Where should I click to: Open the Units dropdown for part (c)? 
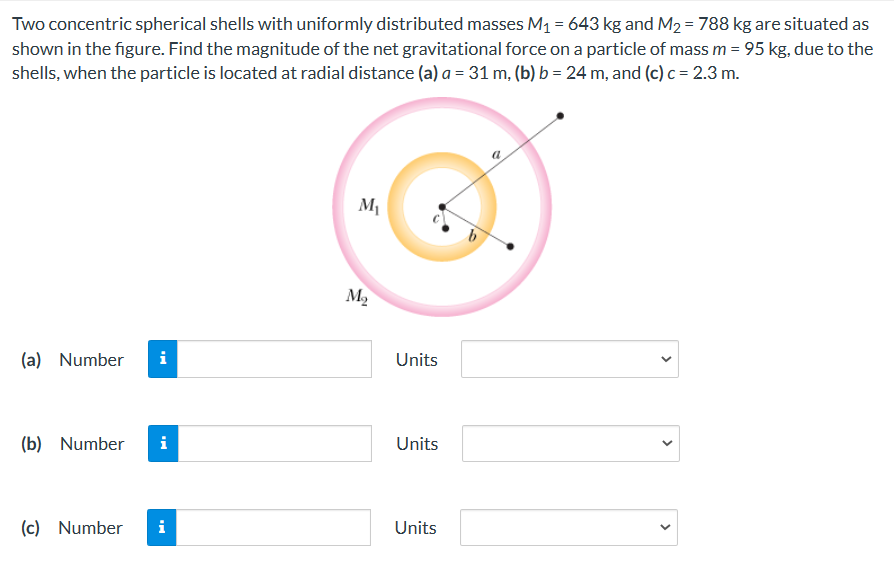[567, 527]
